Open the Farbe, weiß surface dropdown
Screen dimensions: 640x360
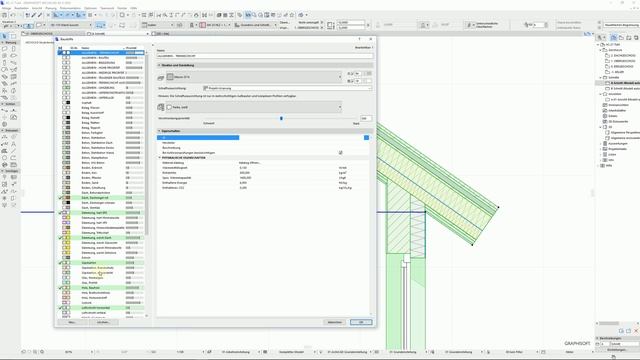pyautogui.click(x=254, y=107)
